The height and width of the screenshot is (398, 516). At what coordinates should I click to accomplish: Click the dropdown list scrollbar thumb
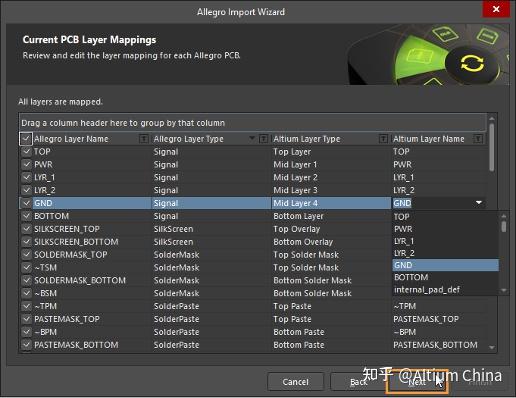tap(504, 227)
